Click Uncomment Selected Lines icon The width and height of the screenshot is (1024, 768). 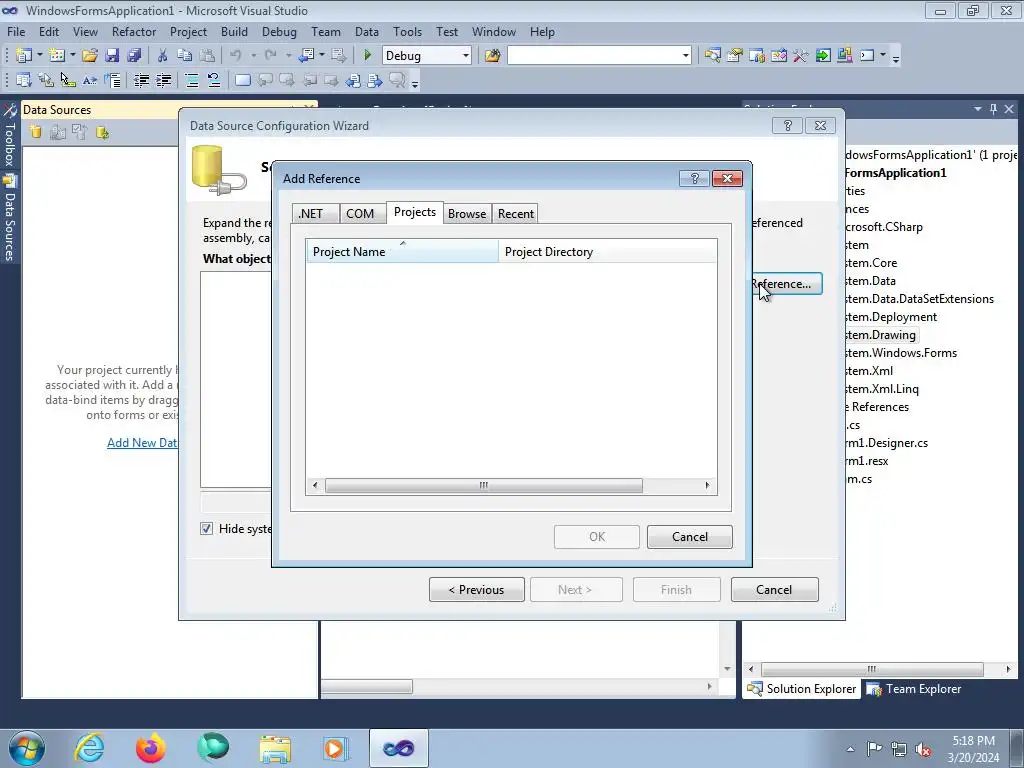[x=214, y=80]
